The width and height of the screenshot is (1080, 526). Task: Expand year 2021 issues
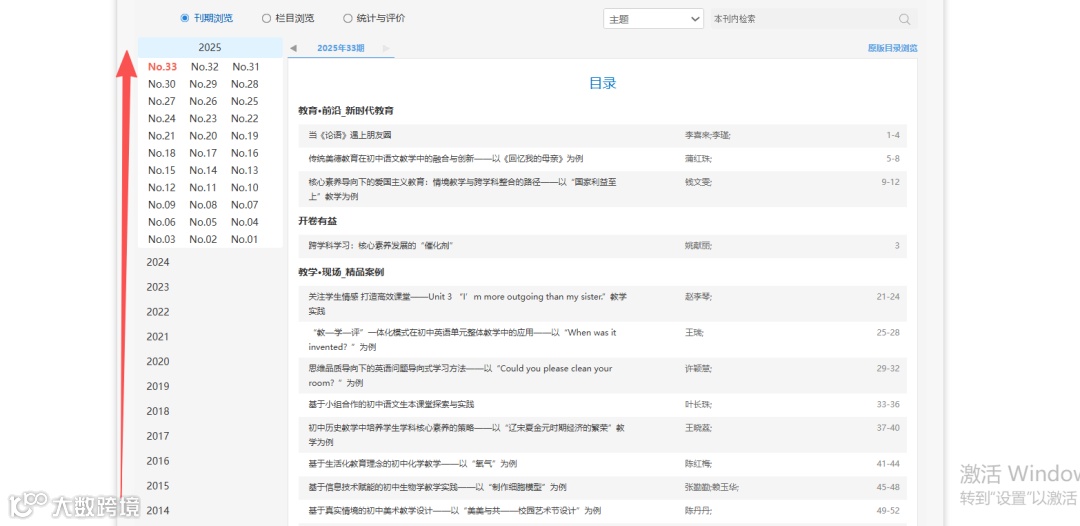(x=158, y=337)
